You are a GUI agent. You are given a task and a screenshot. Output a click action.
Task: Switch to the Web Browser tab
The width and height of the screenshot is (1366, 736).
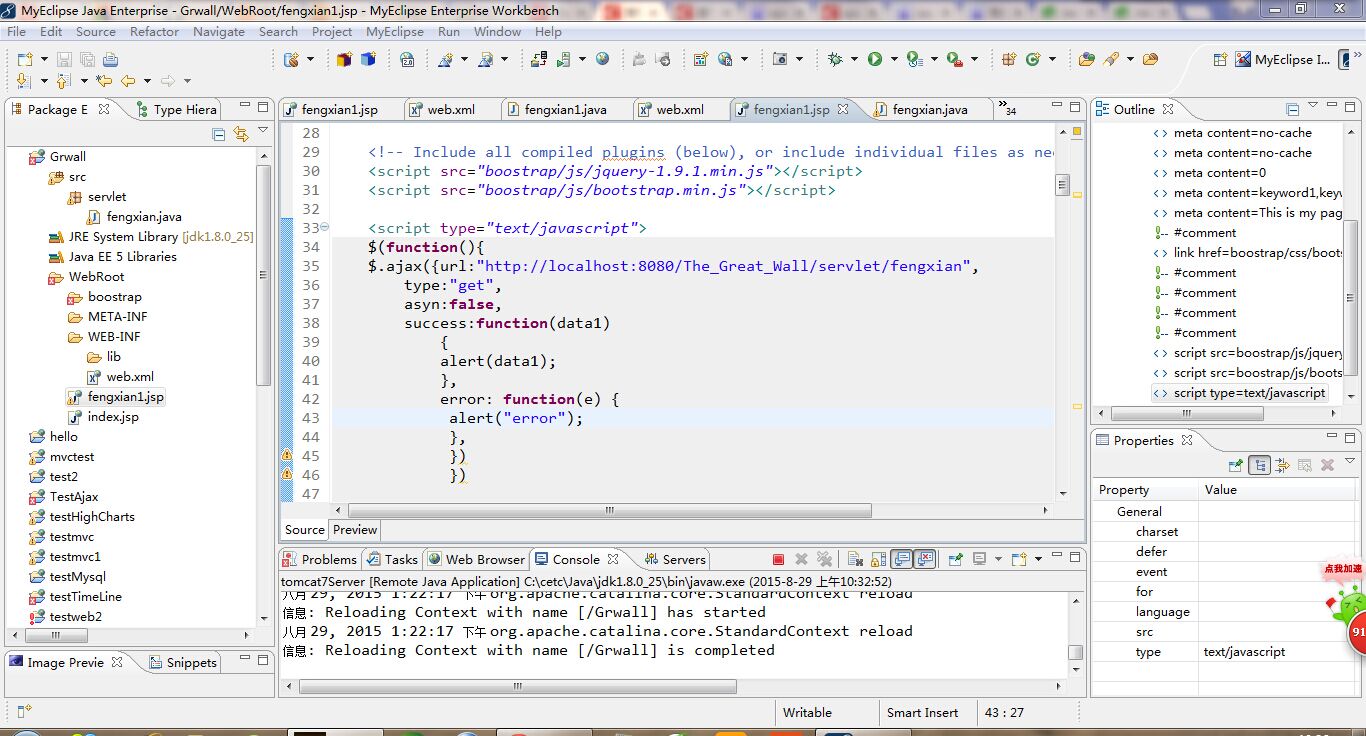[475, 559]
